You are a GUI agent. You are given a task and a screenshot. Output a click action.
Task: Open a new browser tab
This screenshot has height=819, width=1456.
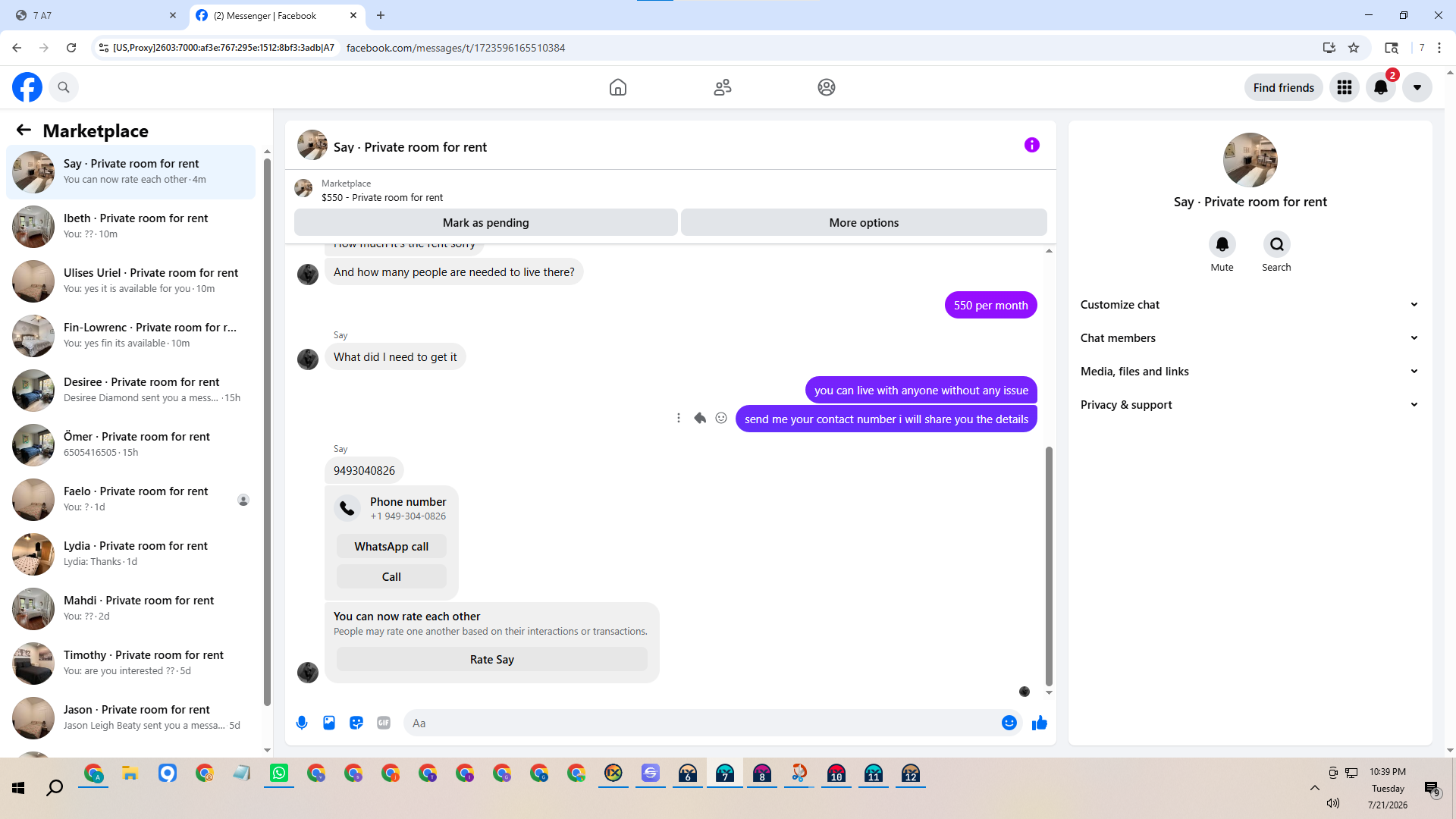[x=381, y=15]
